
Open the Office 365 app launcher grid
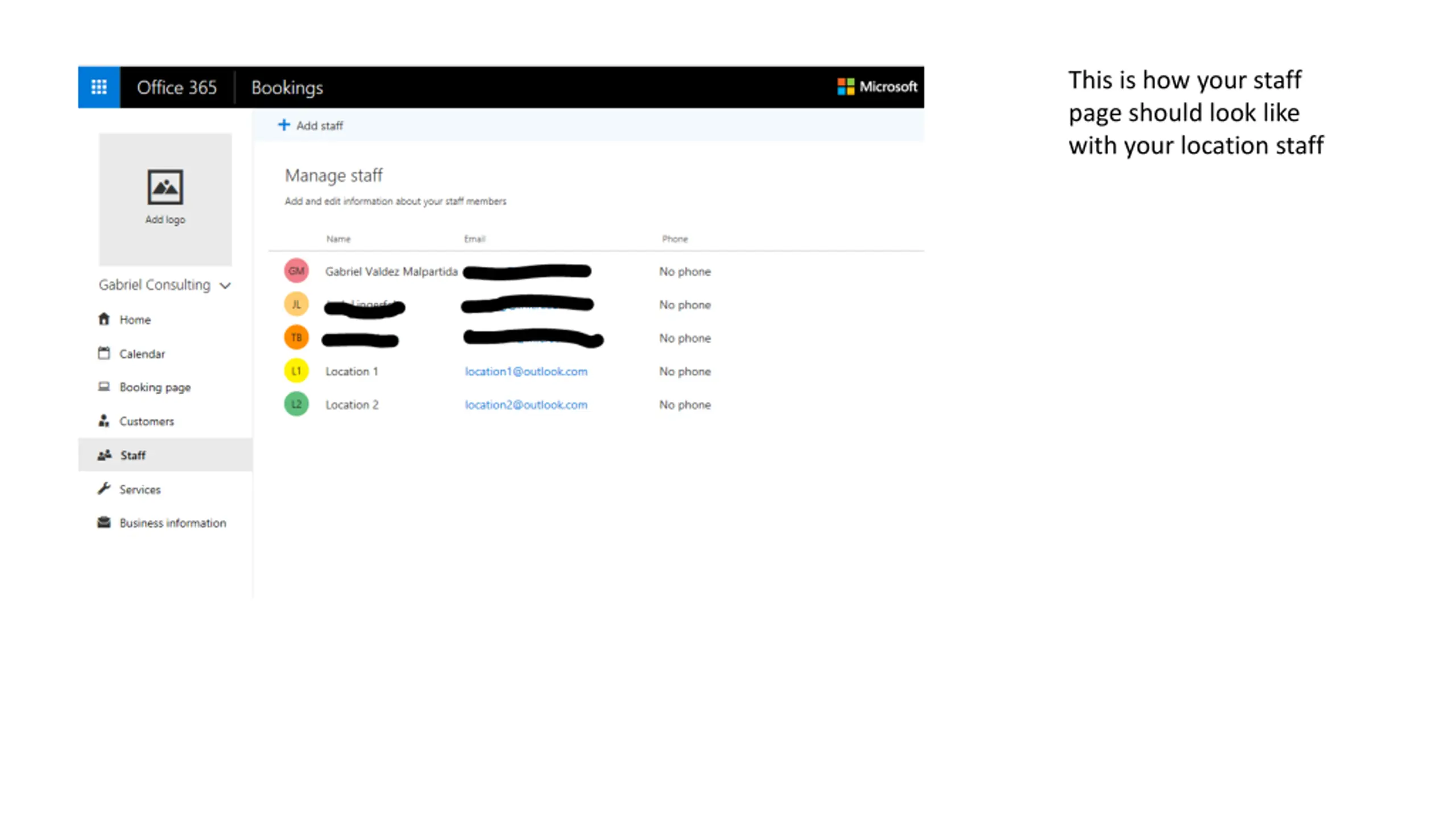99,87
